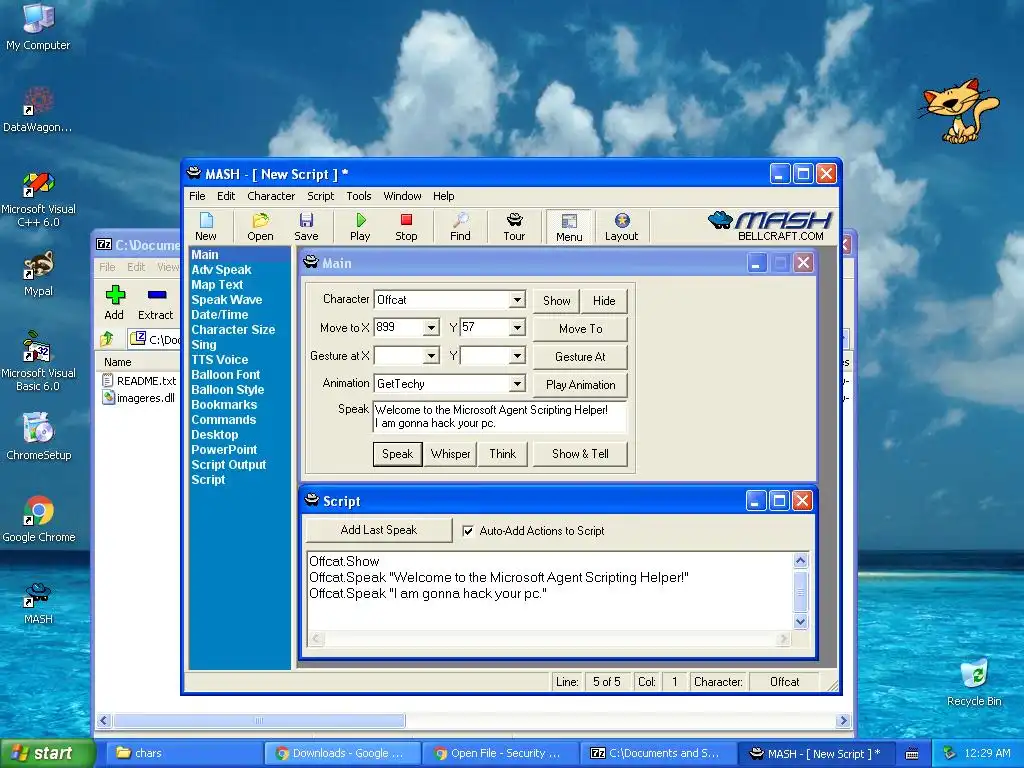Uncheck Auto-Add Actions to Script
Viewport: 1024px width, 768px height.
tap(468, 531)
